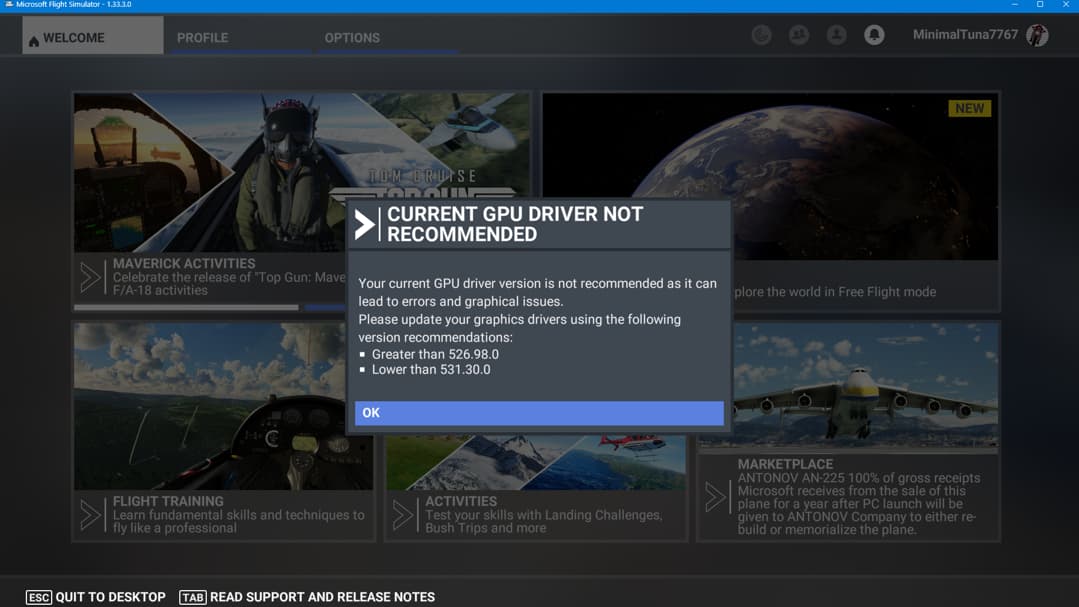This screenshot has height=607, width=1079.
Task: Minimize the Flight Simulator window
Action: point(1014,4)
